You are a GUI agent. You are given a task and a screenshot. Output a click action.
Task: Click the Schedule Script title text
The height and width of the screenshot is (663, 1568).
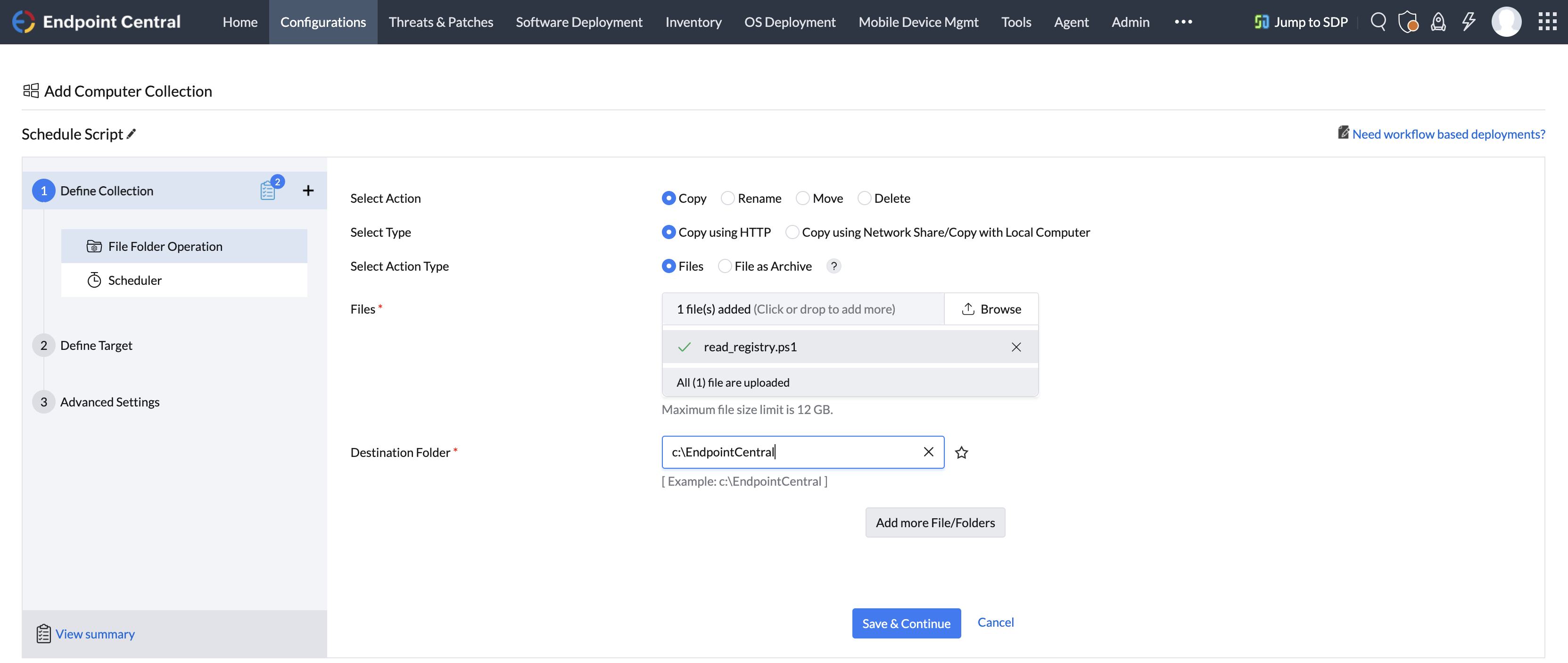click(73, 134)
